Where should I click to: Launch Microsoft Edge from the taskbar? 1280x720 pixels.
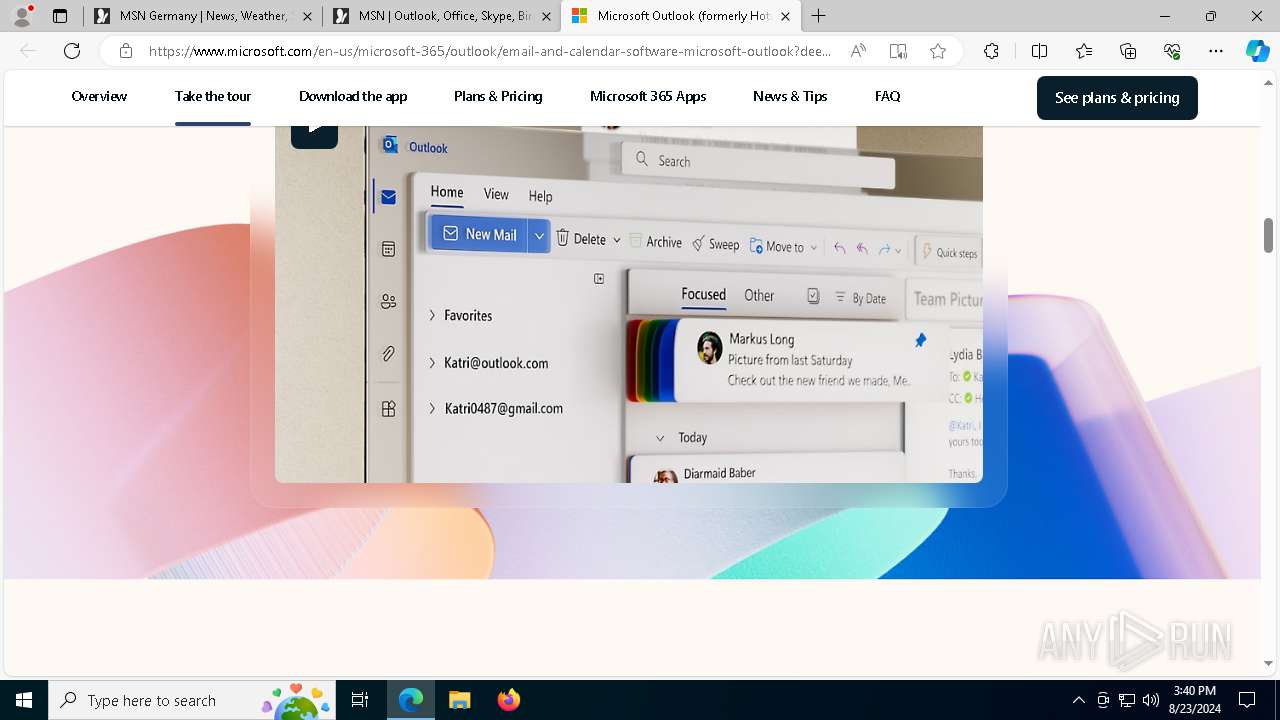pos(411,700)
